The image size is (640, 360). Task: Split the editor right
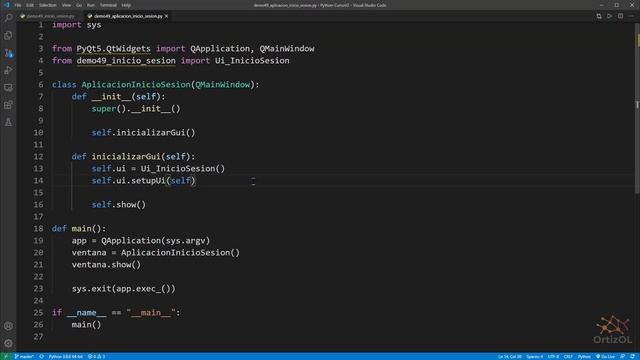click(x=620, y=16)
